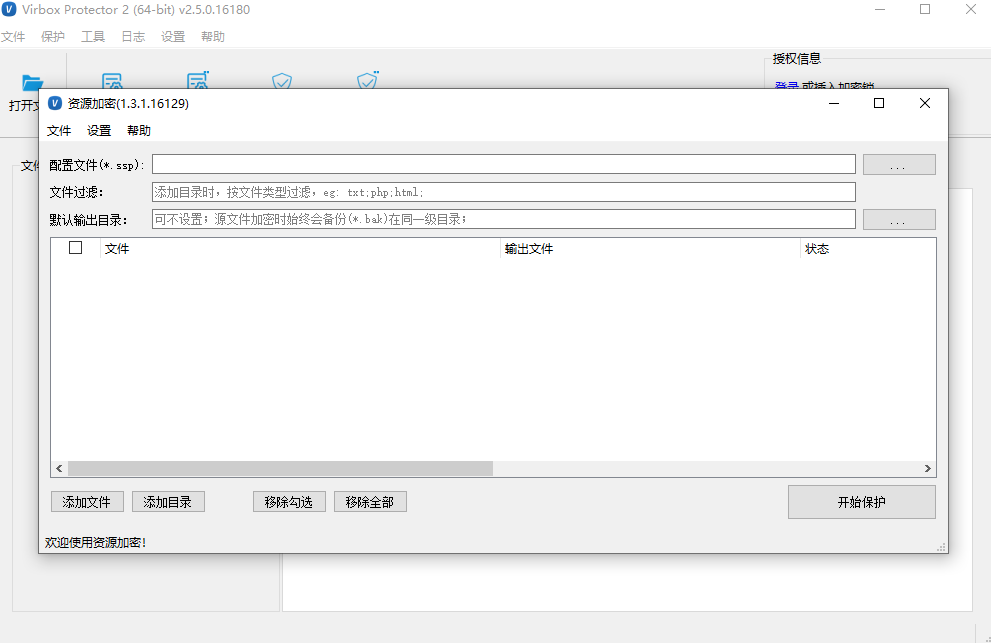Click the 移除全部 button
The image size is (991, 643).
(370, 502)
